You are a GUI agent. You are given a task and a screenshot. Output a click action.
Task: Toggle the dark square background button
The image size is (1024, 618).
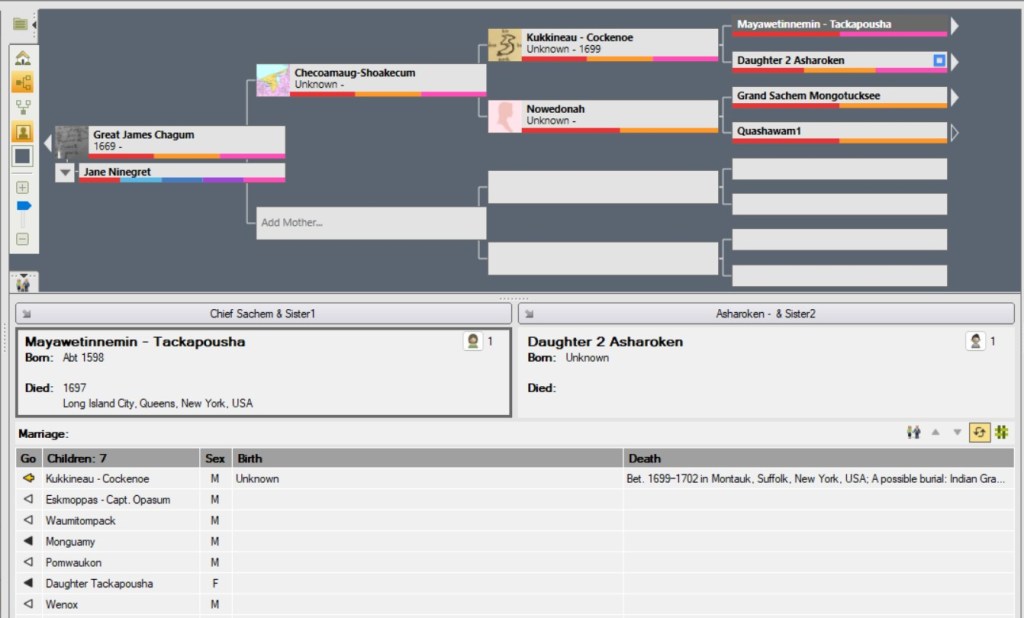(x=23, y=156)
